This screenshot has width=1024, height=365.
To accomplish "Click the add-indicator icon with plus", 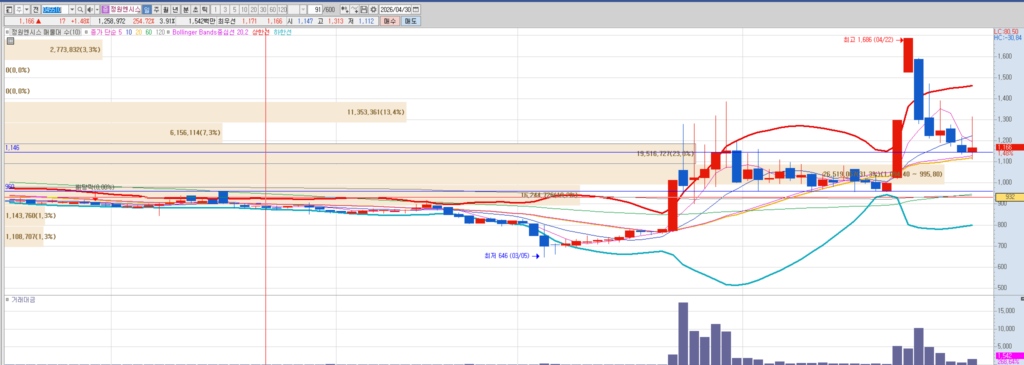I will (x=344, y=10).
